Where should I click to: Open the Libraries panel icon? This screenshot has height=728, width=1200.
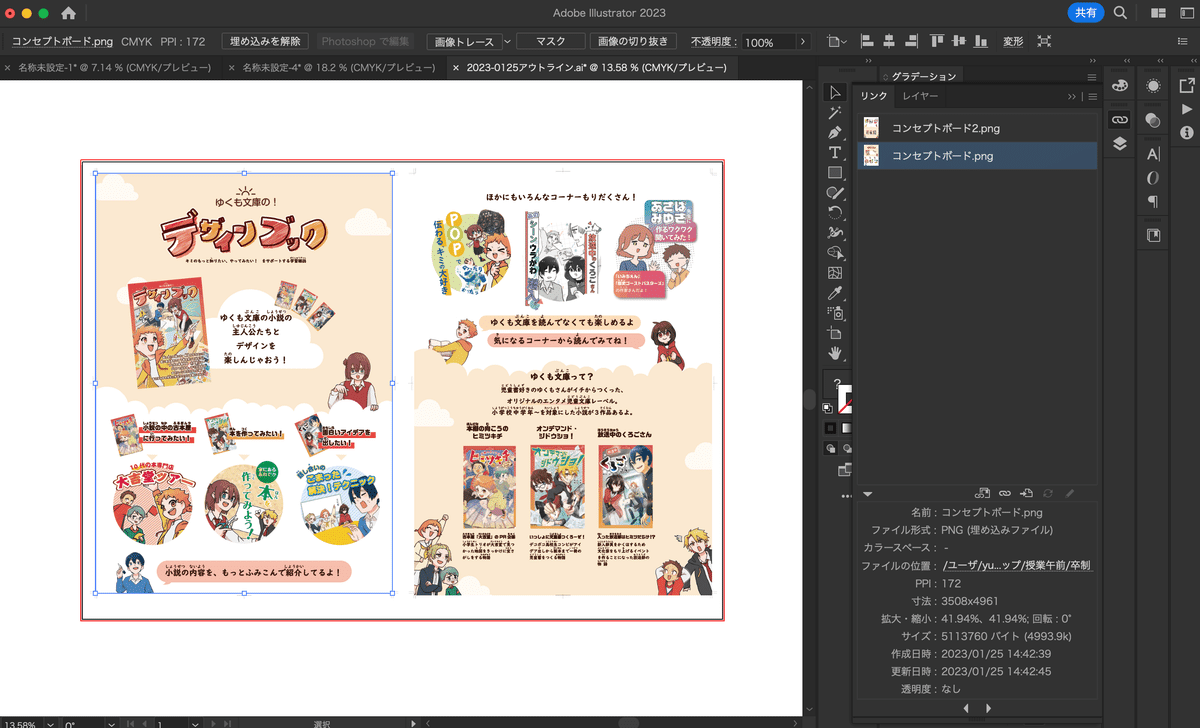(x=1153, y=236)
